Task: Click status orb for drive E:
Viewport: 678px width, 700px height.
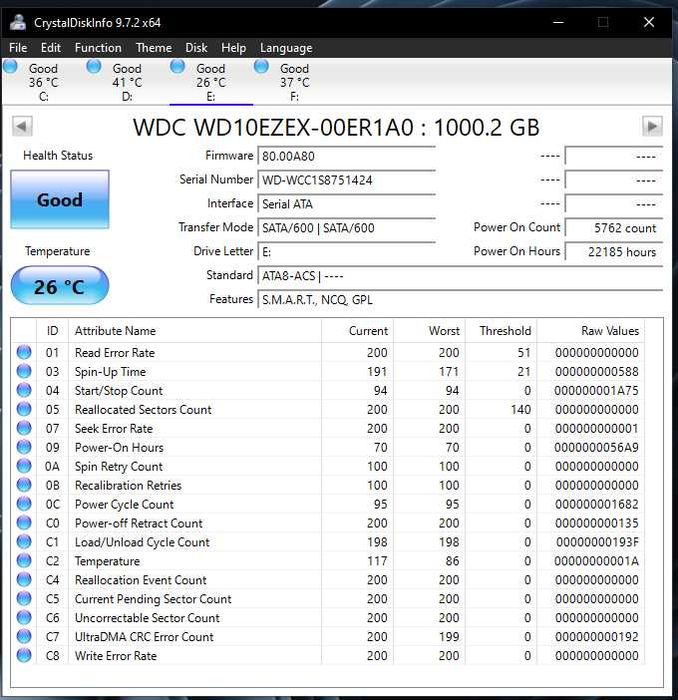Action: 178,67
